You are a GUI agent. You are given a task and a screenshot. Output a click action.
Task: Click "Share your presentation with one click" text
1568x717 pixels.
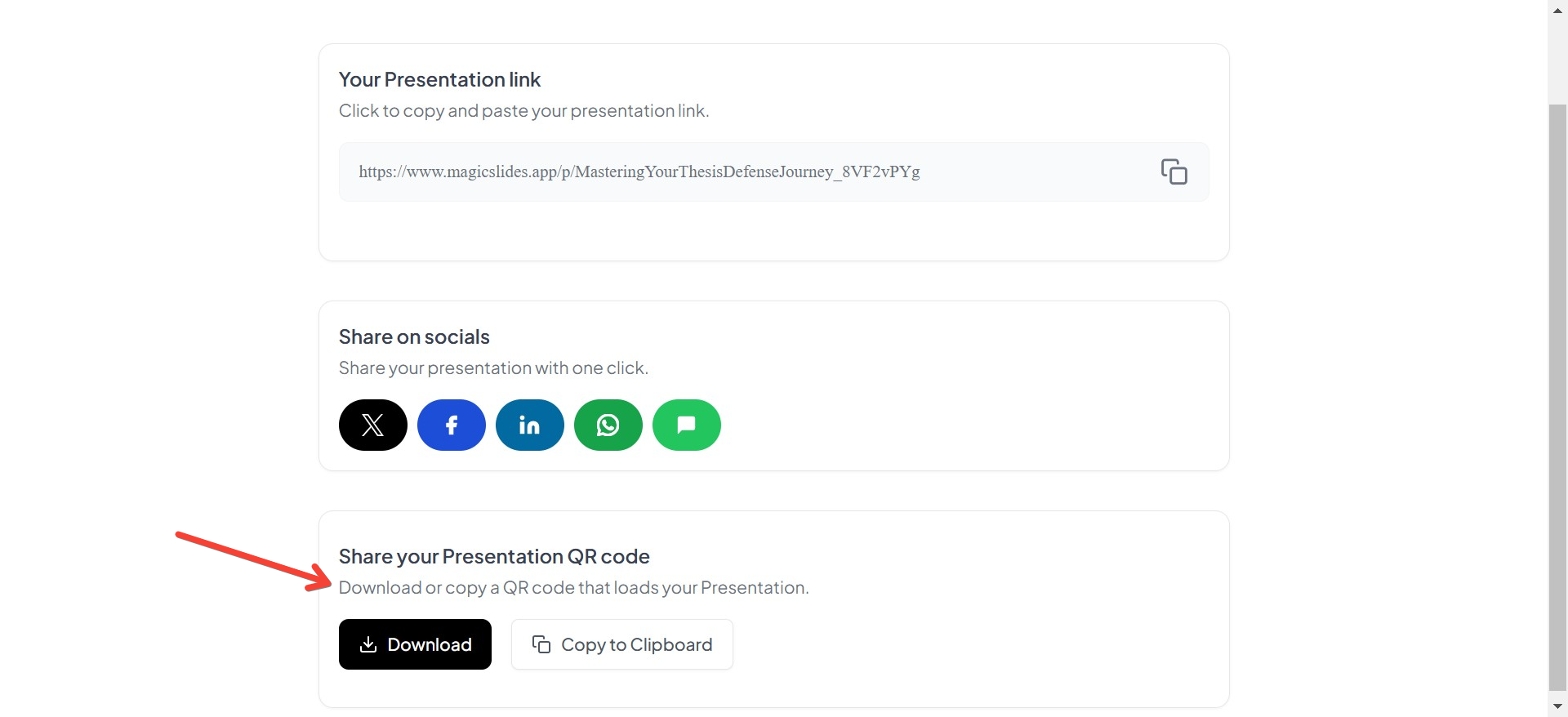493,367
